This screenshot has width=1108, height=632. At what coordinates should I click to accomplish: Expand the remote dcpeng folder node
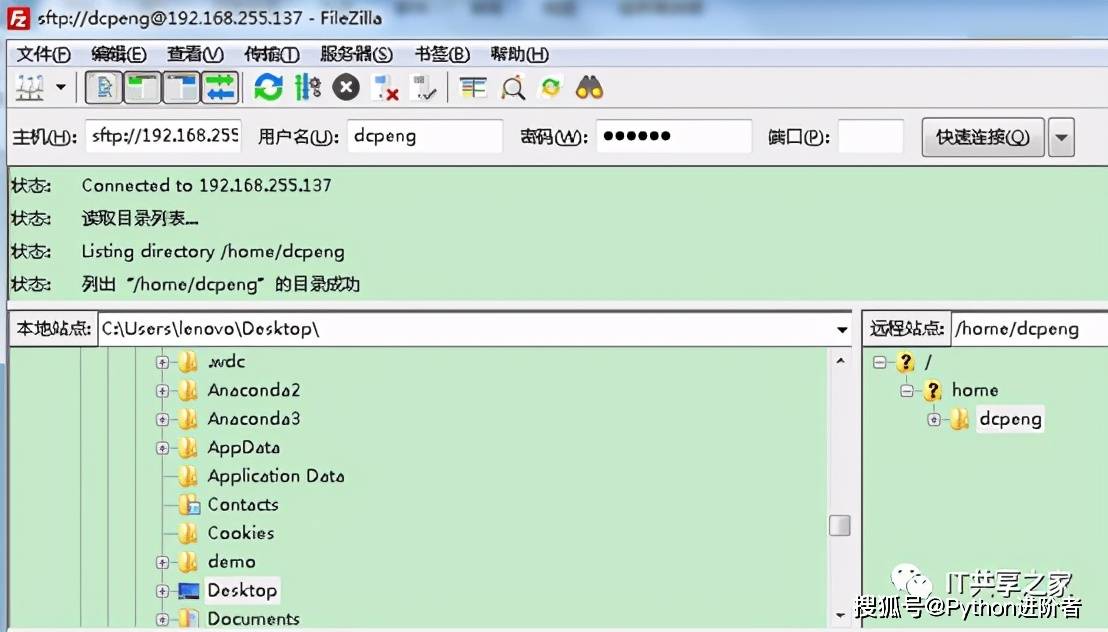[934, 420]
